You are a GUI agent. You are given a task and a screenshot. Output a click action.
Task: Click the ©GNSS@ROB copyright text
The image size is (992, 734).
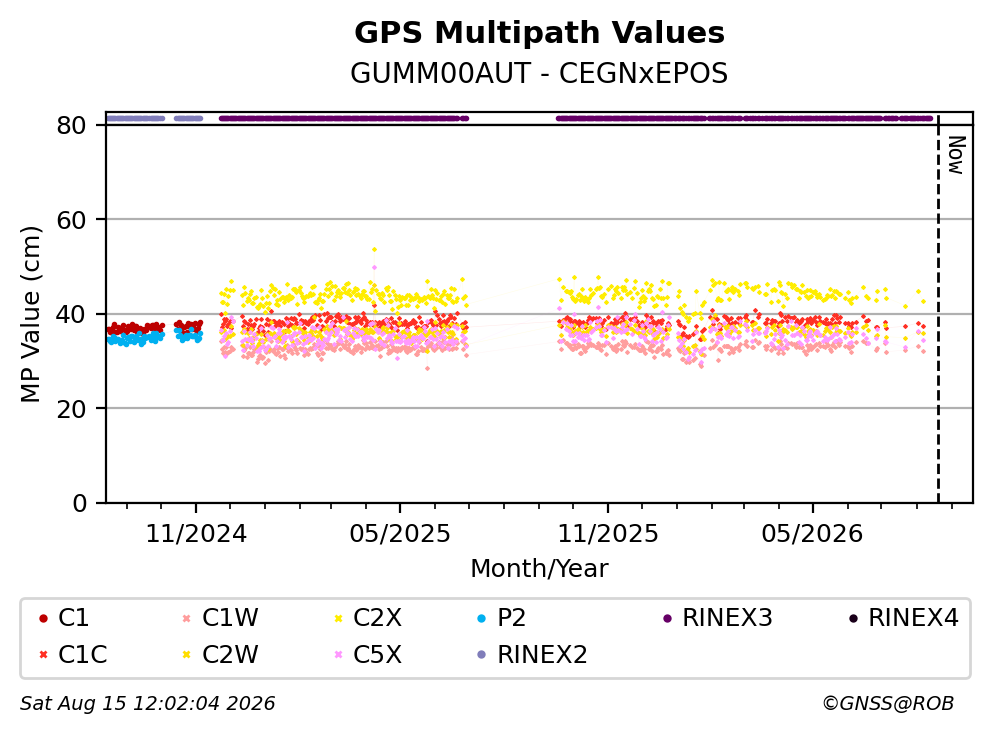888,704
